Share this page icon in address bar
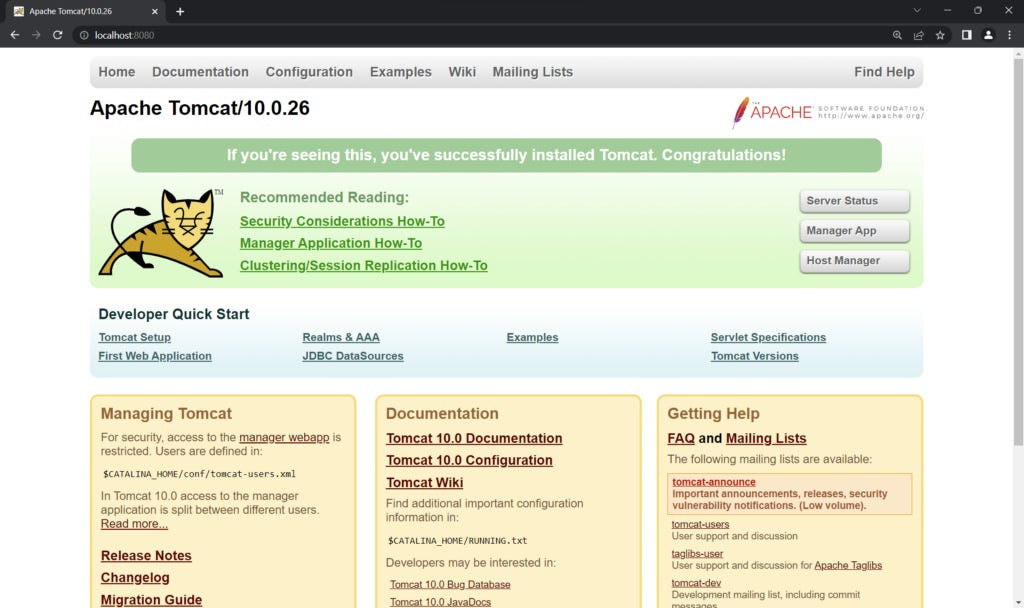The width and height of the screenshot is (1024, 608). [x=919, y=35]
